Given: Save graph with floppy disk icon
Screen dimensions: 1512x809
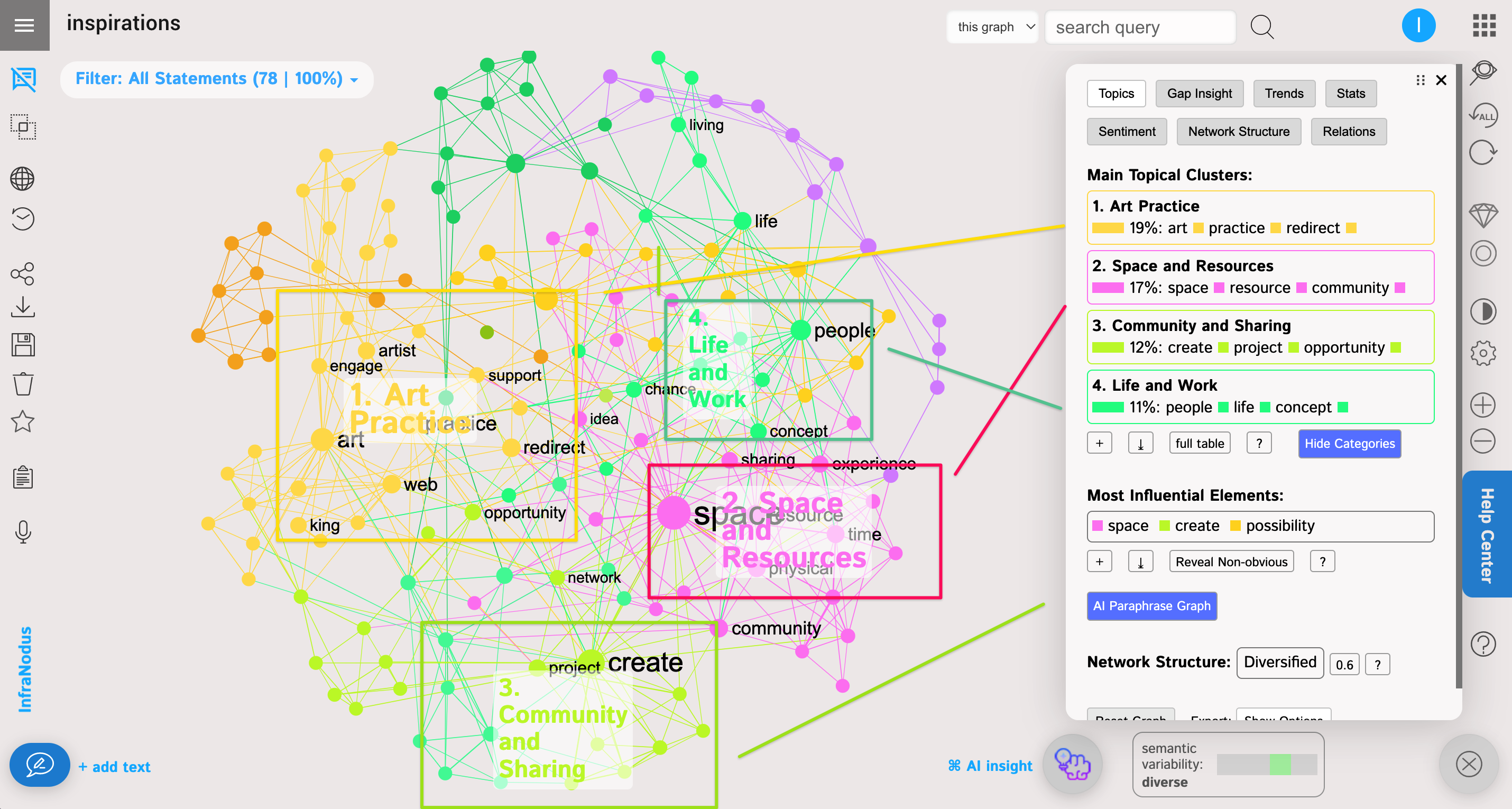Looking at the screenshot, I should pyautogui.click(x=23, y=345).
